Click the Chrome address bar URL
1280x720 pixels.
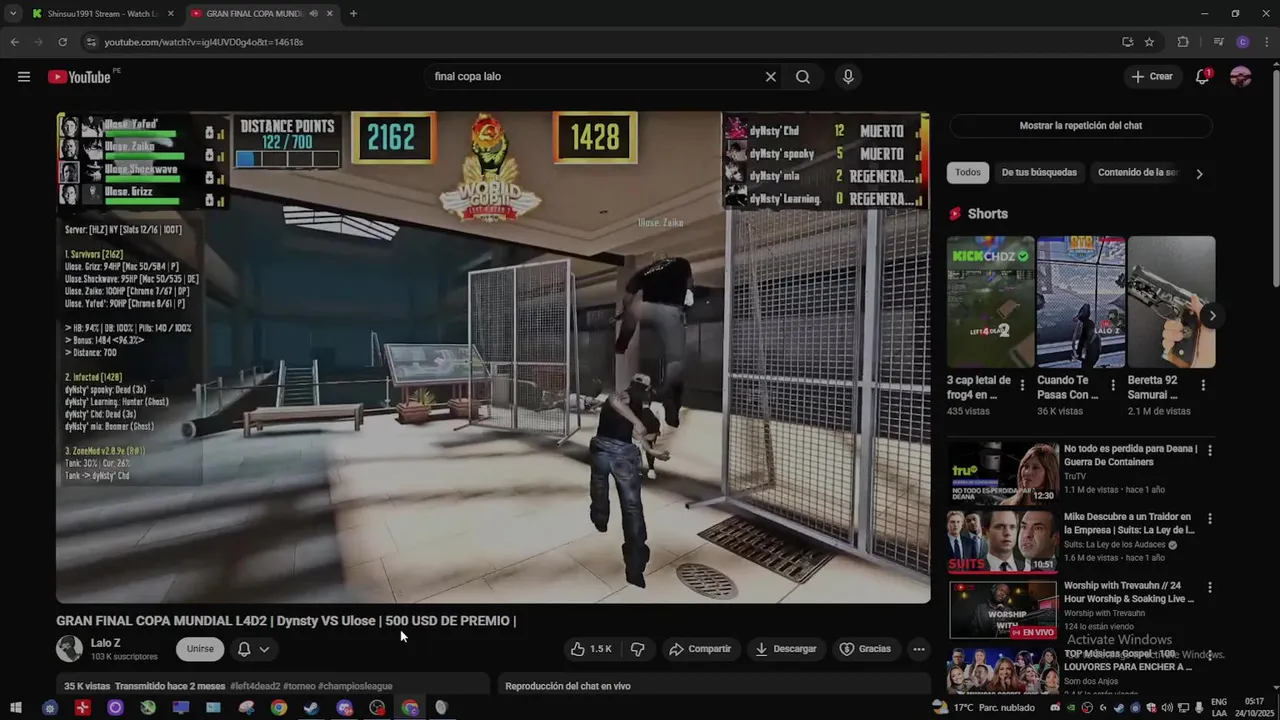tap(204, 42)
